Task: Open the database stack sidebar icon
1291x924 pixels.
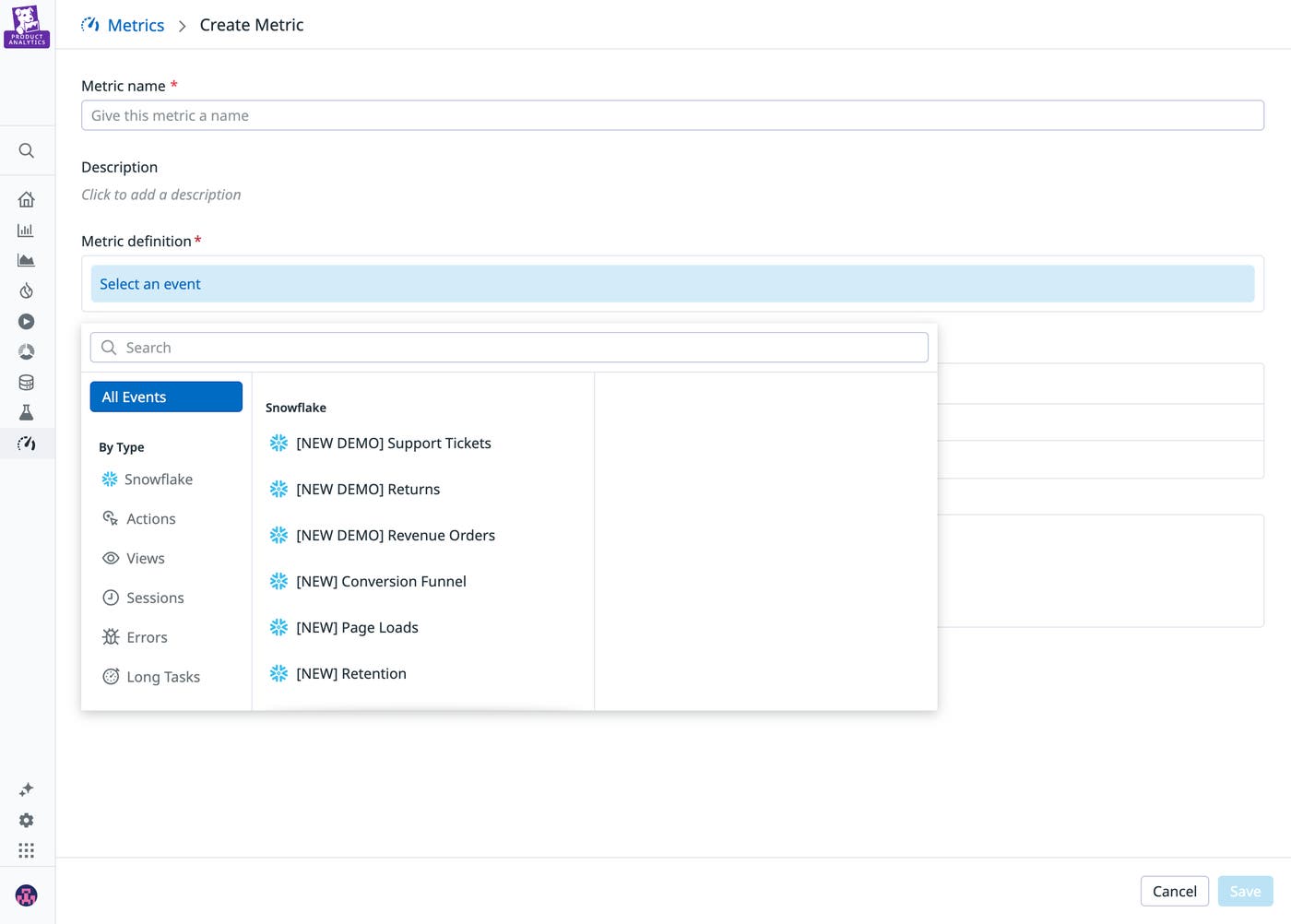Action: [x=27, y=382]
